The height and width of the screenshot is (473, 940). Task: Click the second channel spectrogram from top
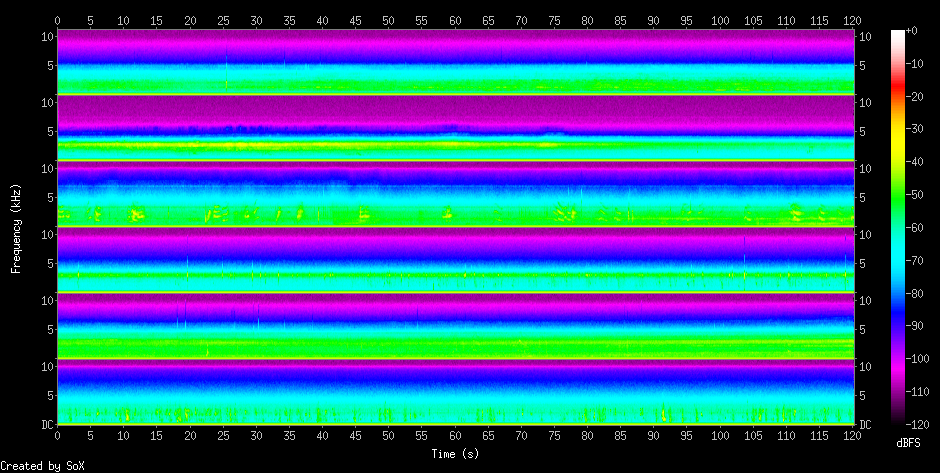click(x=455, y=127)
